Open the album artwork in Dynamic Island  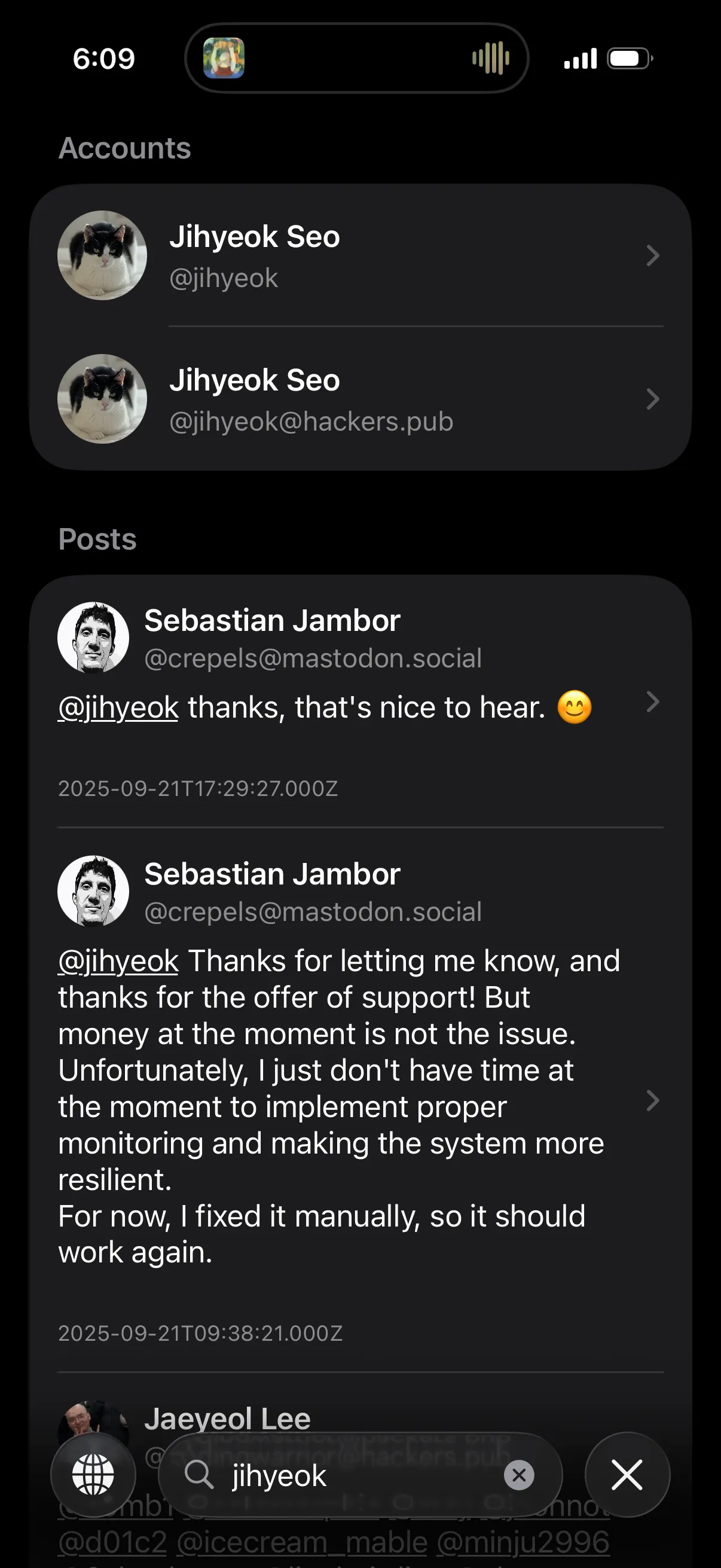224,59
